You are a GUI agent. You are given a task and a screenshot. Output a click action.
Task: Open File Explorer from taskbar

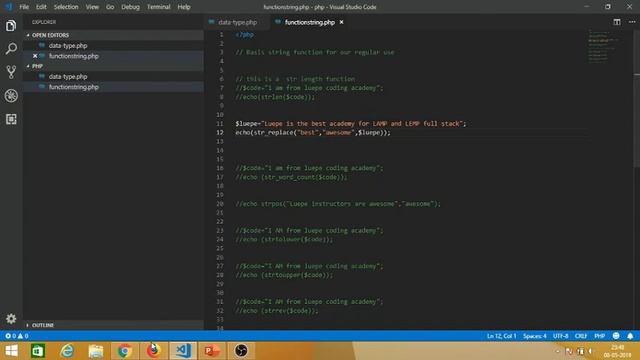(96, 351)
